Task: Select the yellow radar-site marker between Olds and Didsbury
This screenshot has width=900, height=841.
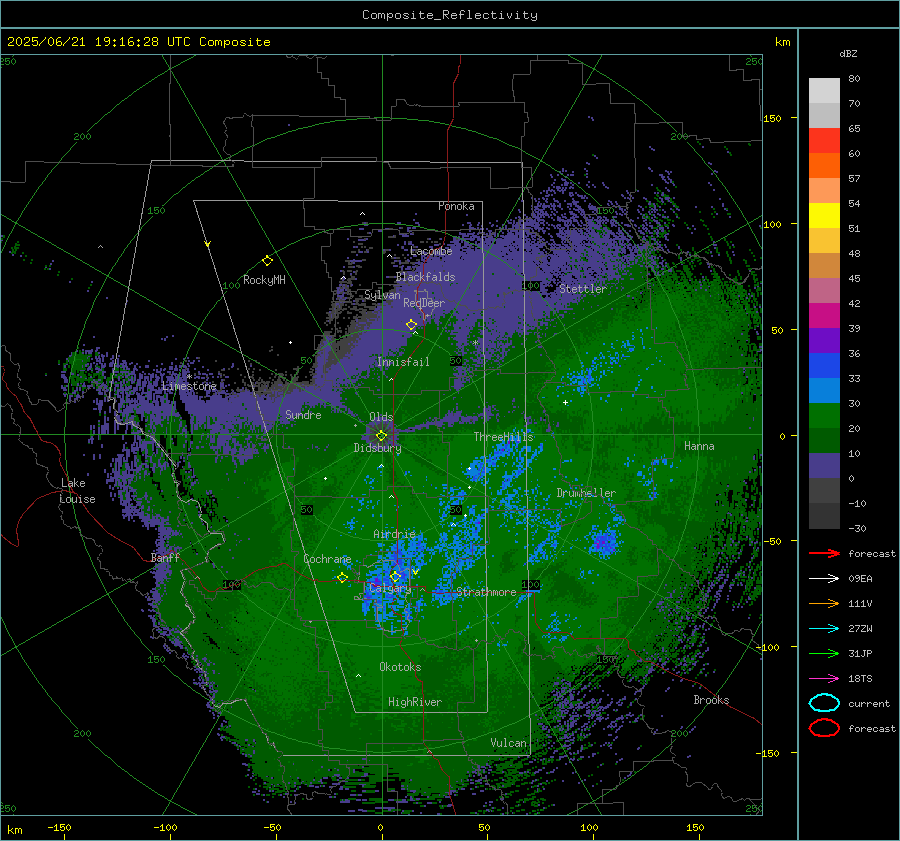Action: (x=381, y=436)
